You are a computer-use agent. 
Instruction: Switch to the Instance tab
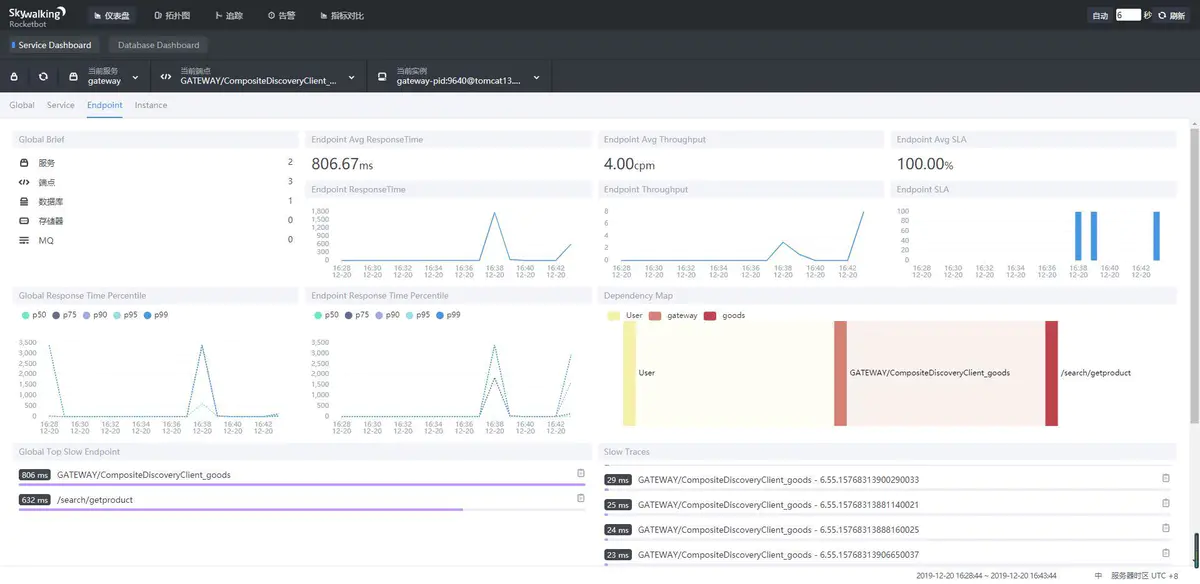(x=151, y=105)
